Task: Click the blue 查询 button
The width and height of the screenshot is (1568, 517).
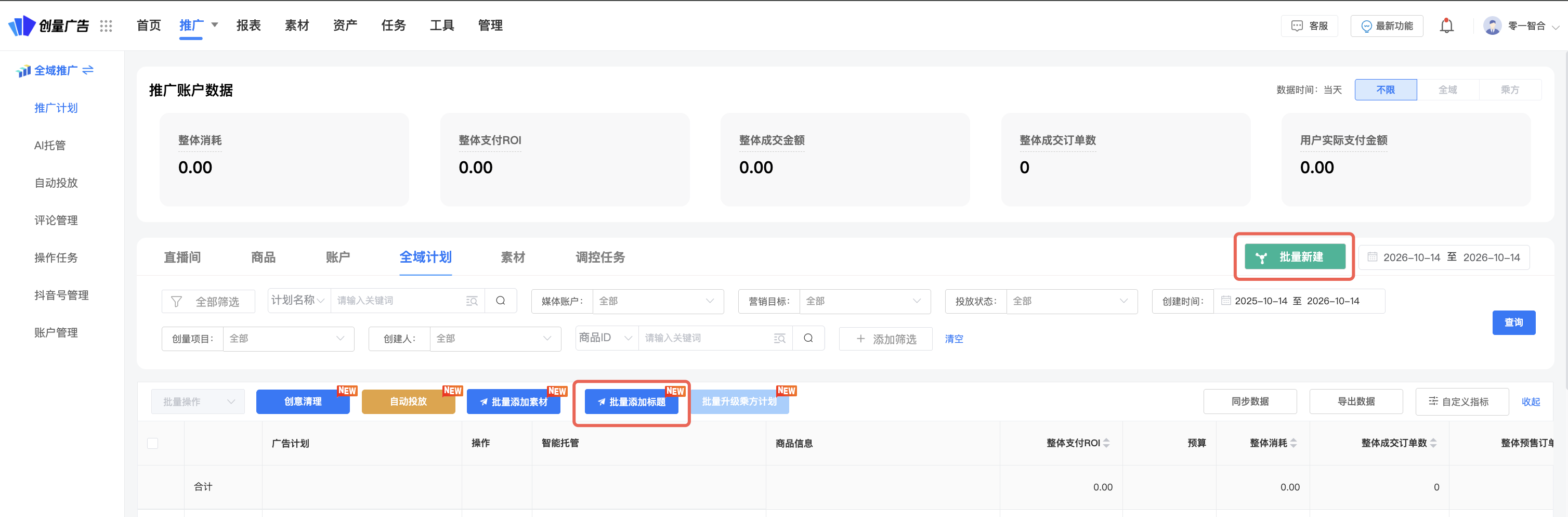Action: 1513,322
